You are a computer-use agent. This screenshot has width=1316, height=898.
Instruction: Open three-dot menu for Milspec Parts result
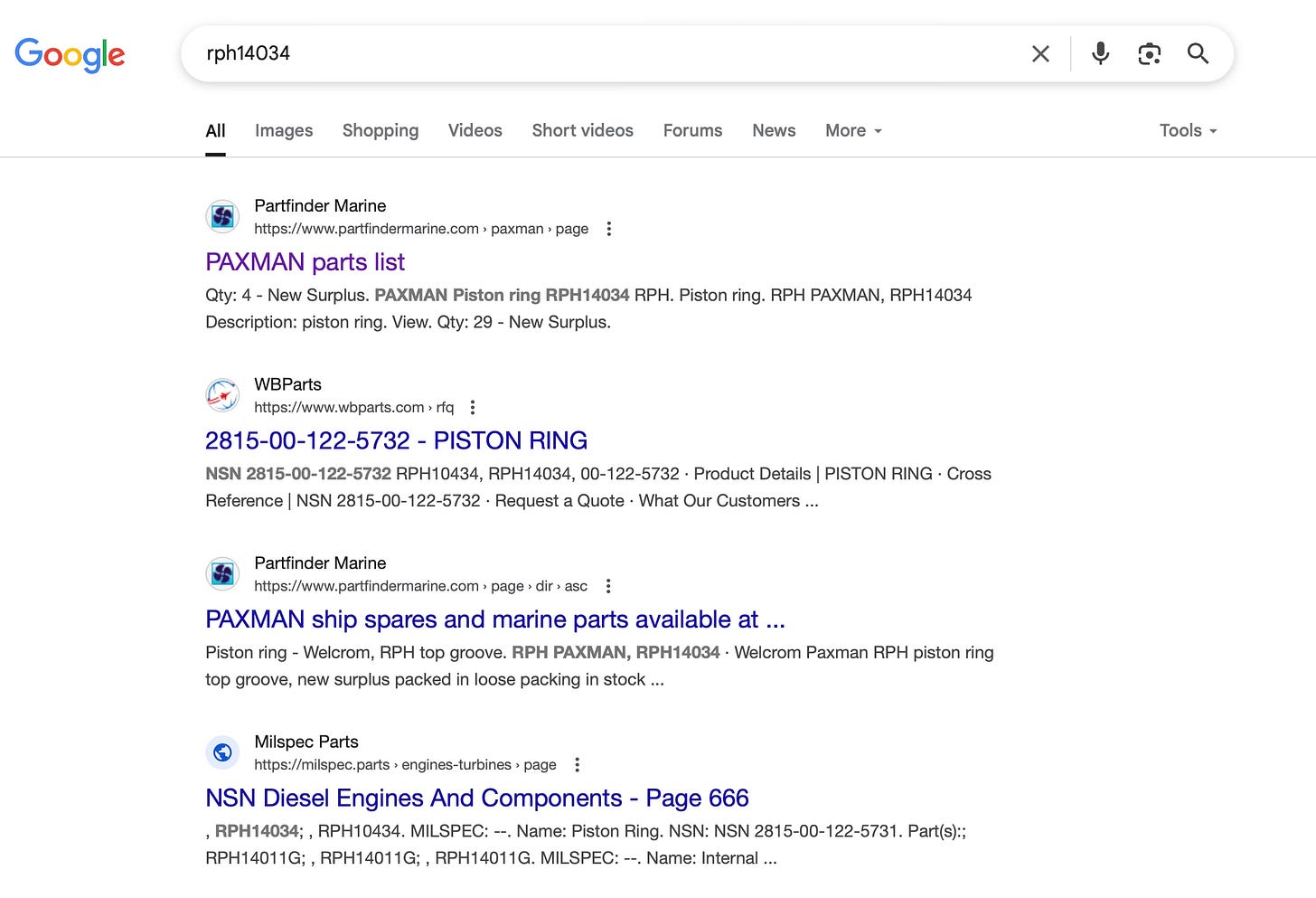(578, 765)
